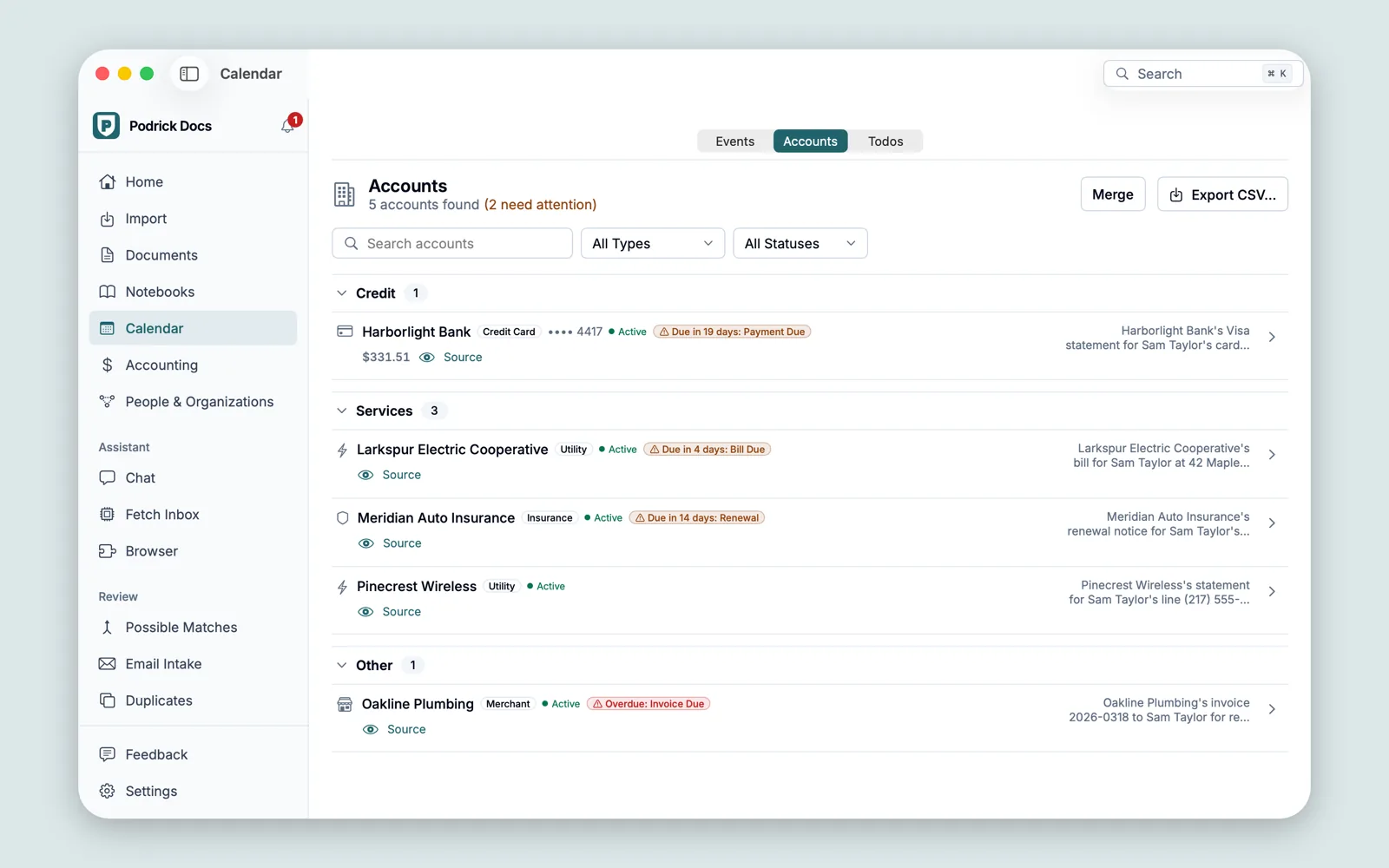This screenshot has width=1389, height=868.
Task: Collapse the Services group
Action: point(342,411)
